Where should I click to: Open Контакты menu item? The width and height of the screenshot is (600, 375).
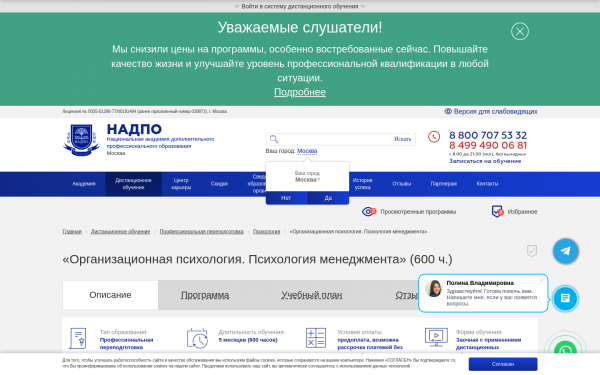tap(487, 184)
